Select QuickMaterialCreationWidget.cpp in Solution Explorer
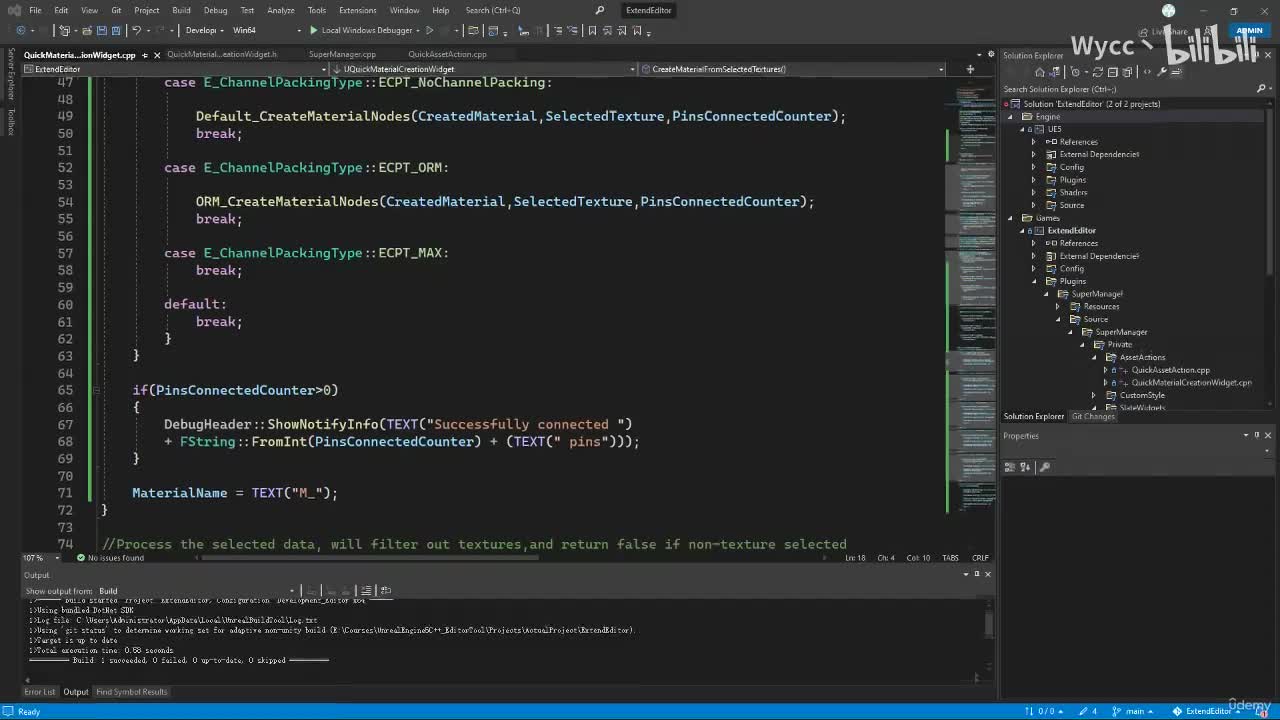1280x720 pixels. [x=1191, y=382]
